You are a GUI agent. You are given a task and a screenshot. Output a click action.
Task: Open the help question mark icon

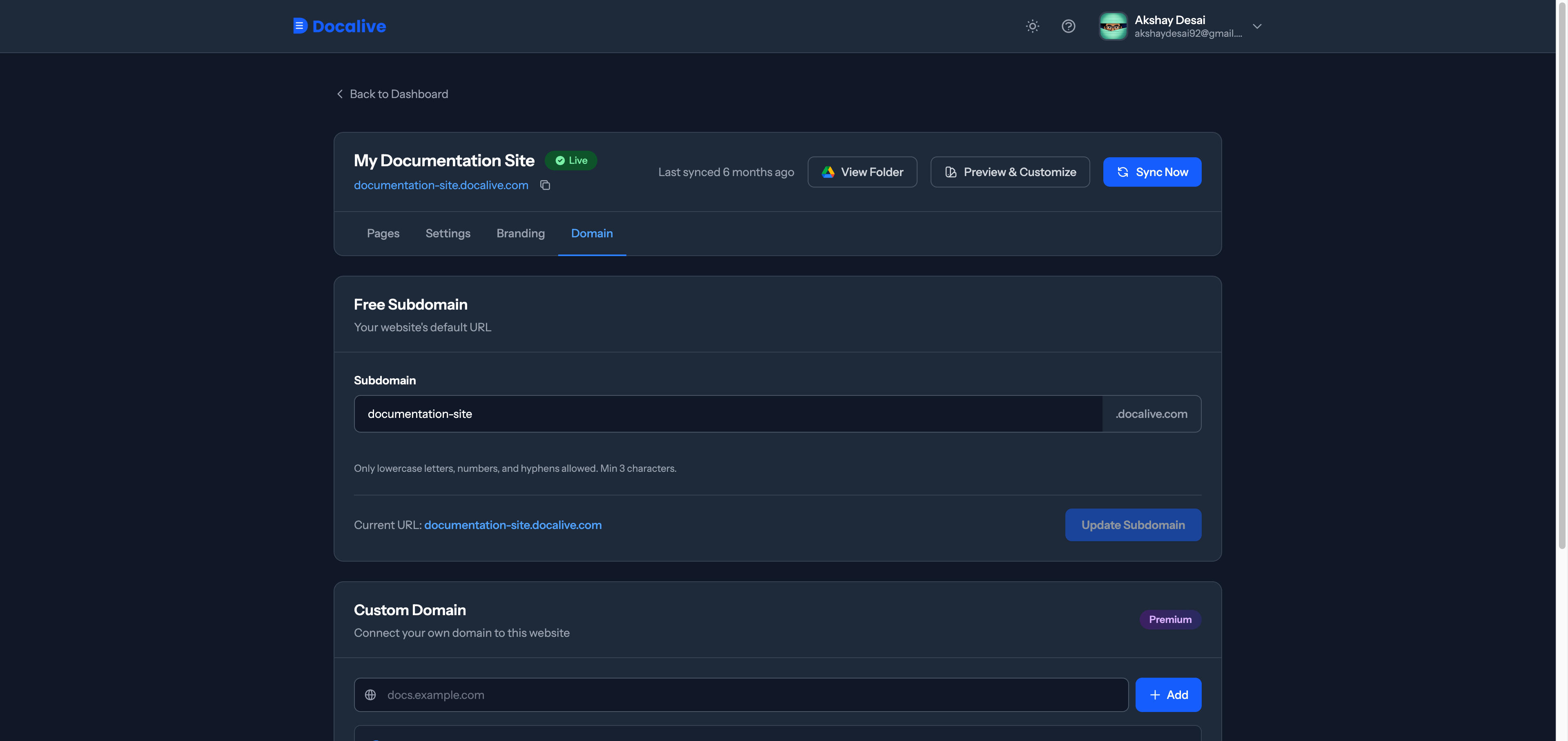(1068, 26)
